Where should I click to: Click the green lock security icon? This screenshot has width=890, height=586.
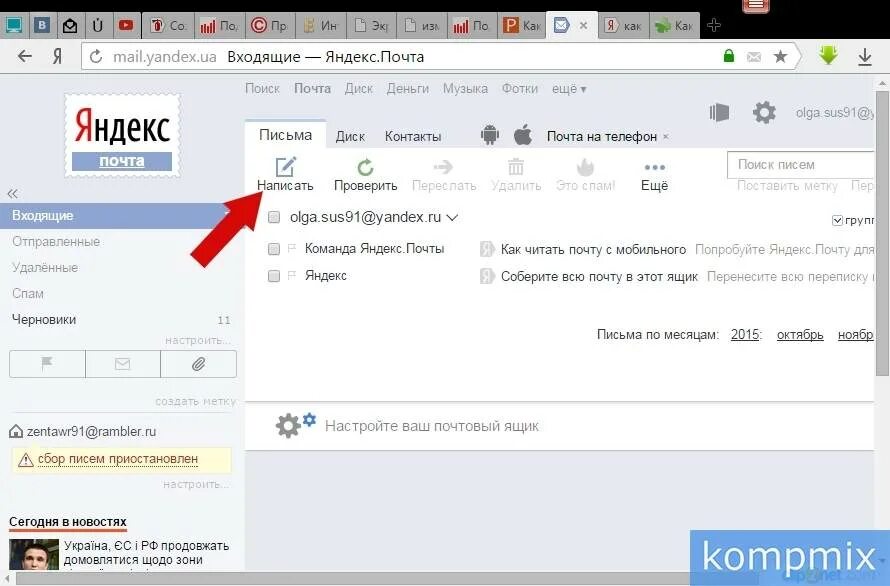(x=729, y=56)
